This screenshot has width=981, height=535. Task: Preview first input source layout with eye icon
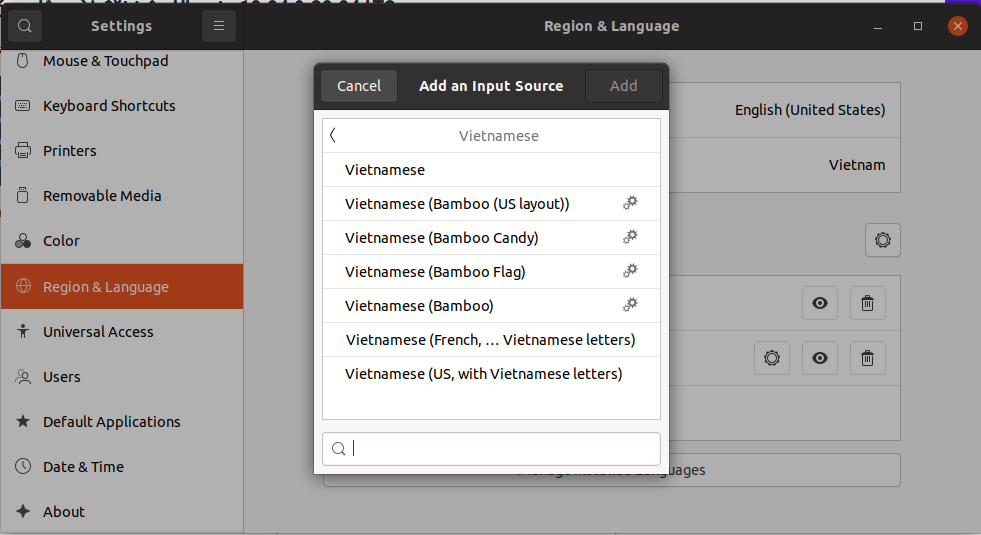point(820,303)
